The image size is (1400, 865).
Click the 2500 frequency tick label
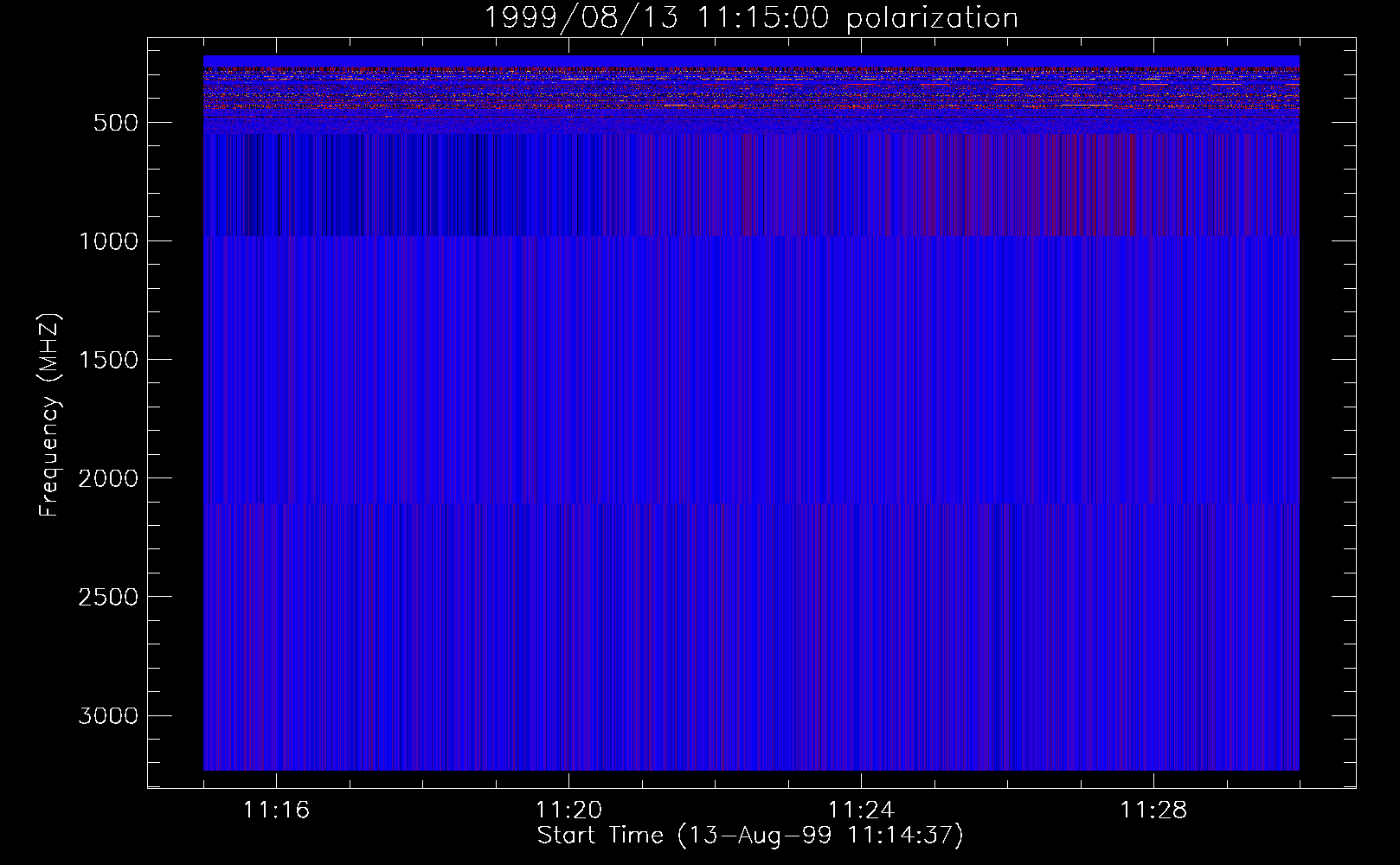coord(108,597)
